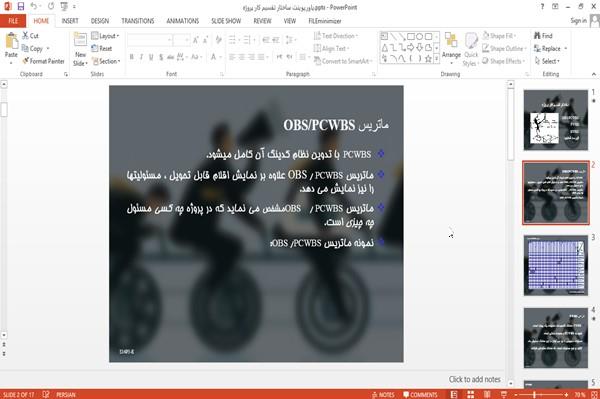
Task: Adjust the zoom slider handle
Action: 535,394
